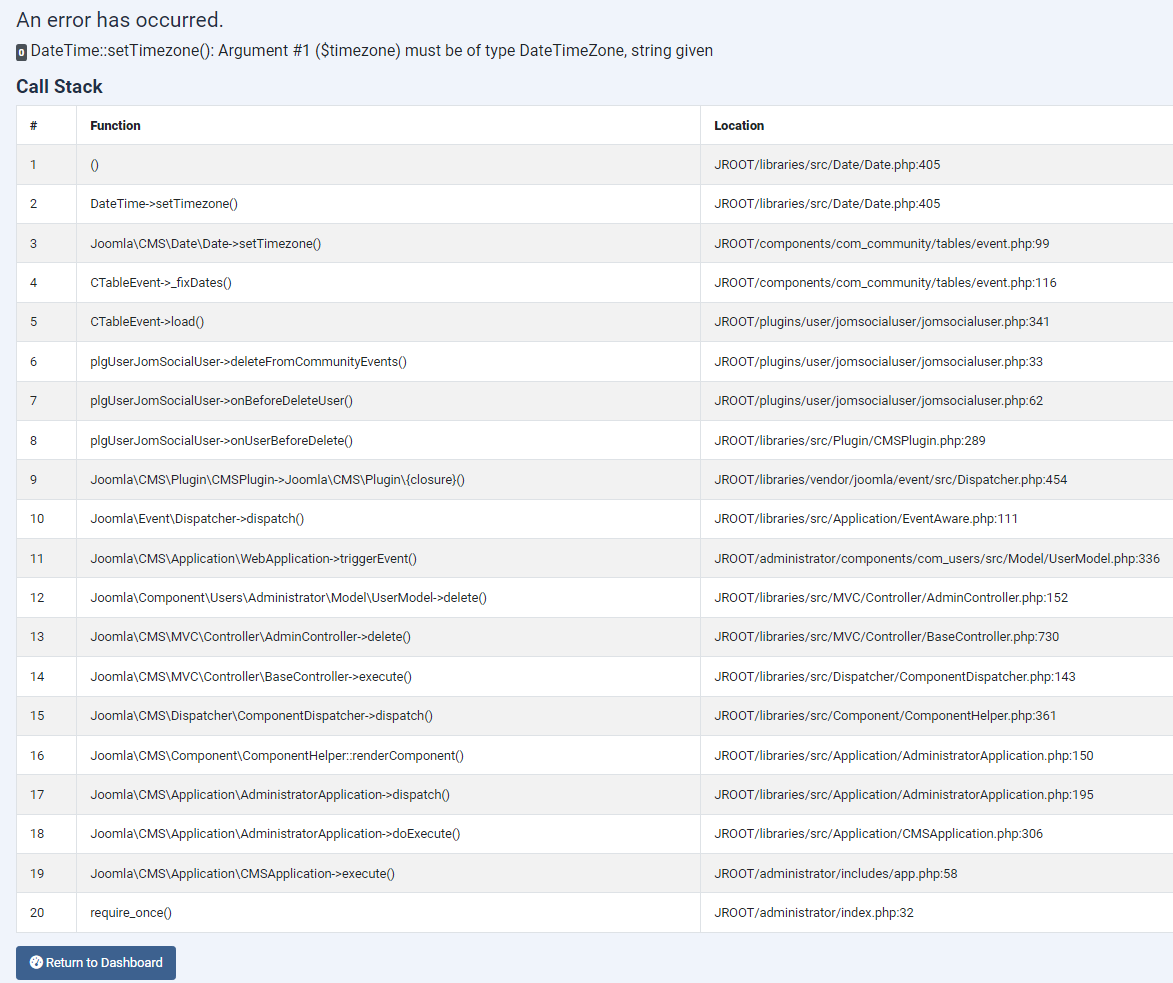1173x983 pixels.
Task: Click the UserModel->delete() function in row 12
Action: pyautogui.click(x=288, y=598)
